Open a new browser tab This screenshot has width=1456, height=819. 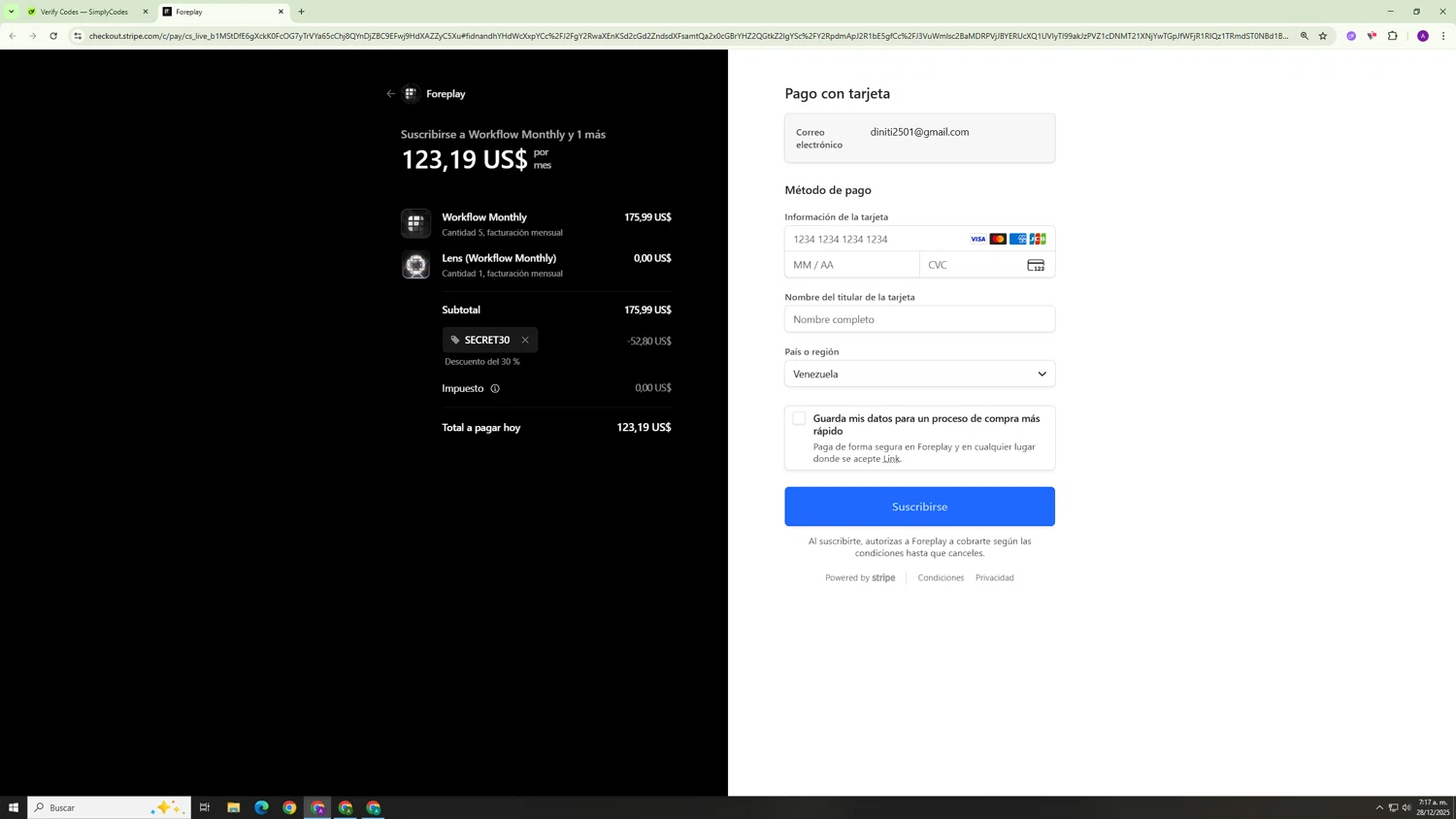pyautogui.click(x=302, y=12)
